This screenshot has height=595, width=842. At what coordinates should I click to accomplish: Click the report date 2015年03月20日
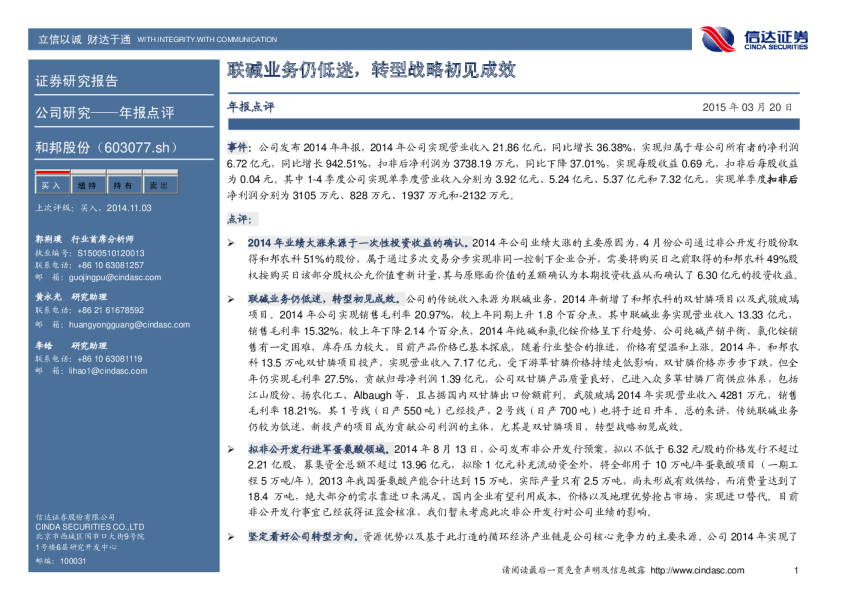click(747, 106)
